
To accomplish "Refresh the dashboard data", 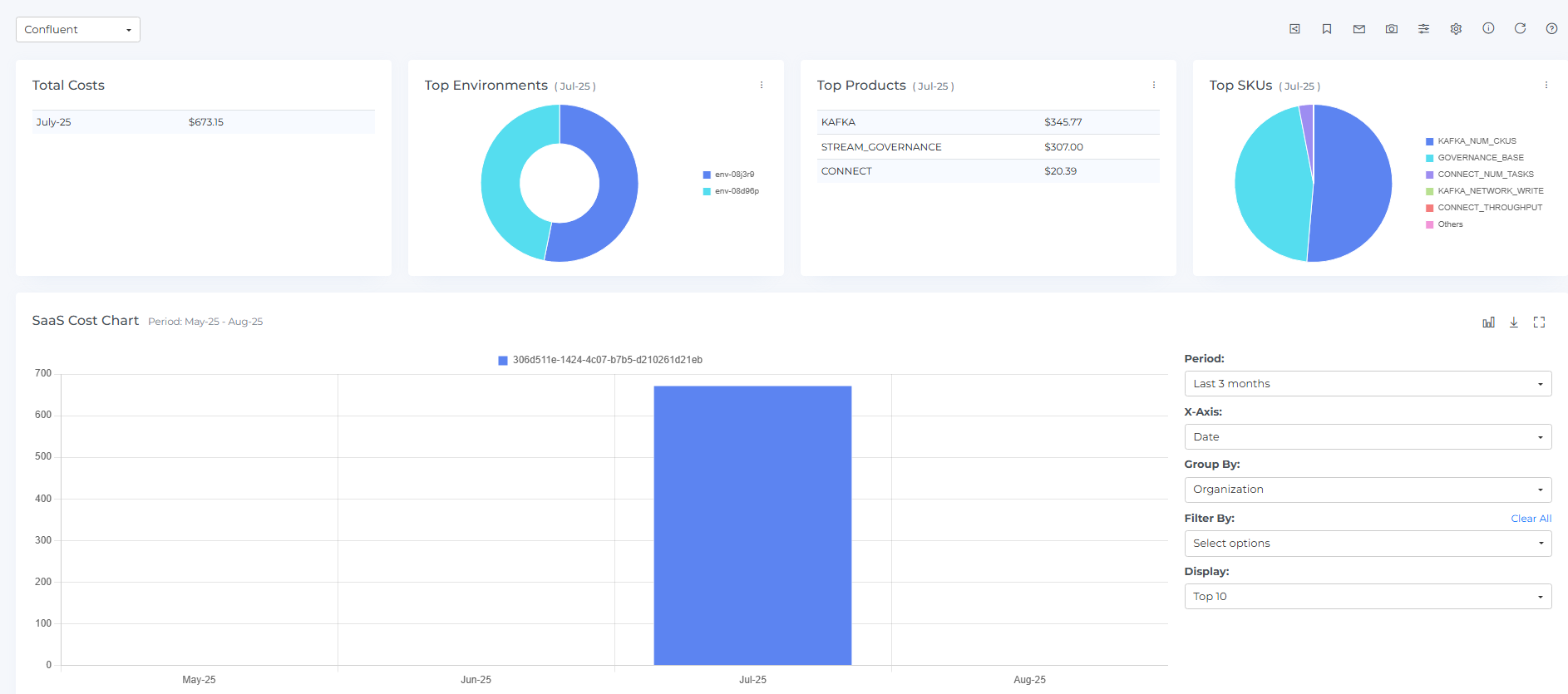I will pyautogui.click(x=1520, y=28).
